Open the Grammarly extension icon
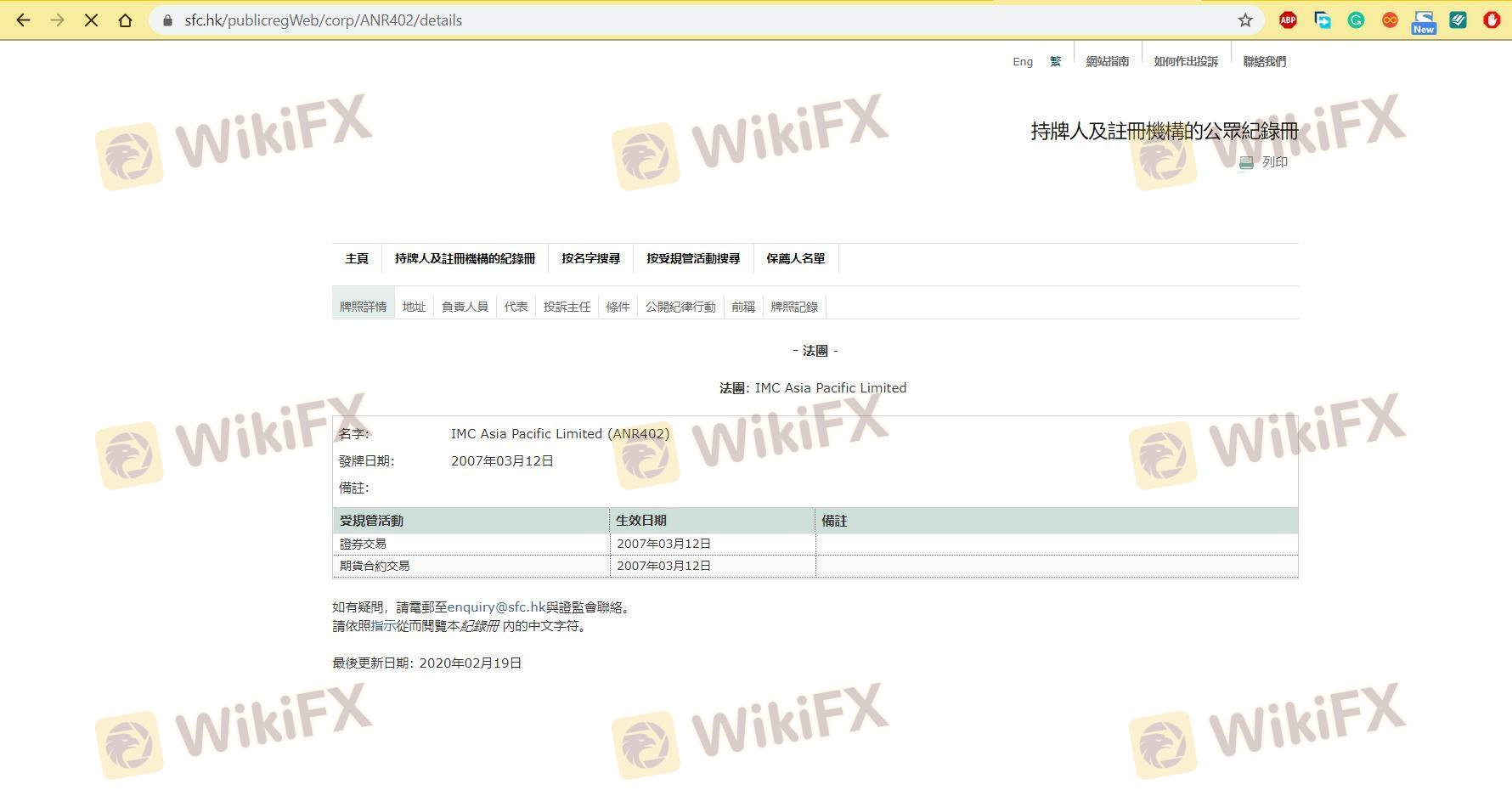Viewport: 1512px width, 790px height. pyautogui.click(x=1356, y=20)
